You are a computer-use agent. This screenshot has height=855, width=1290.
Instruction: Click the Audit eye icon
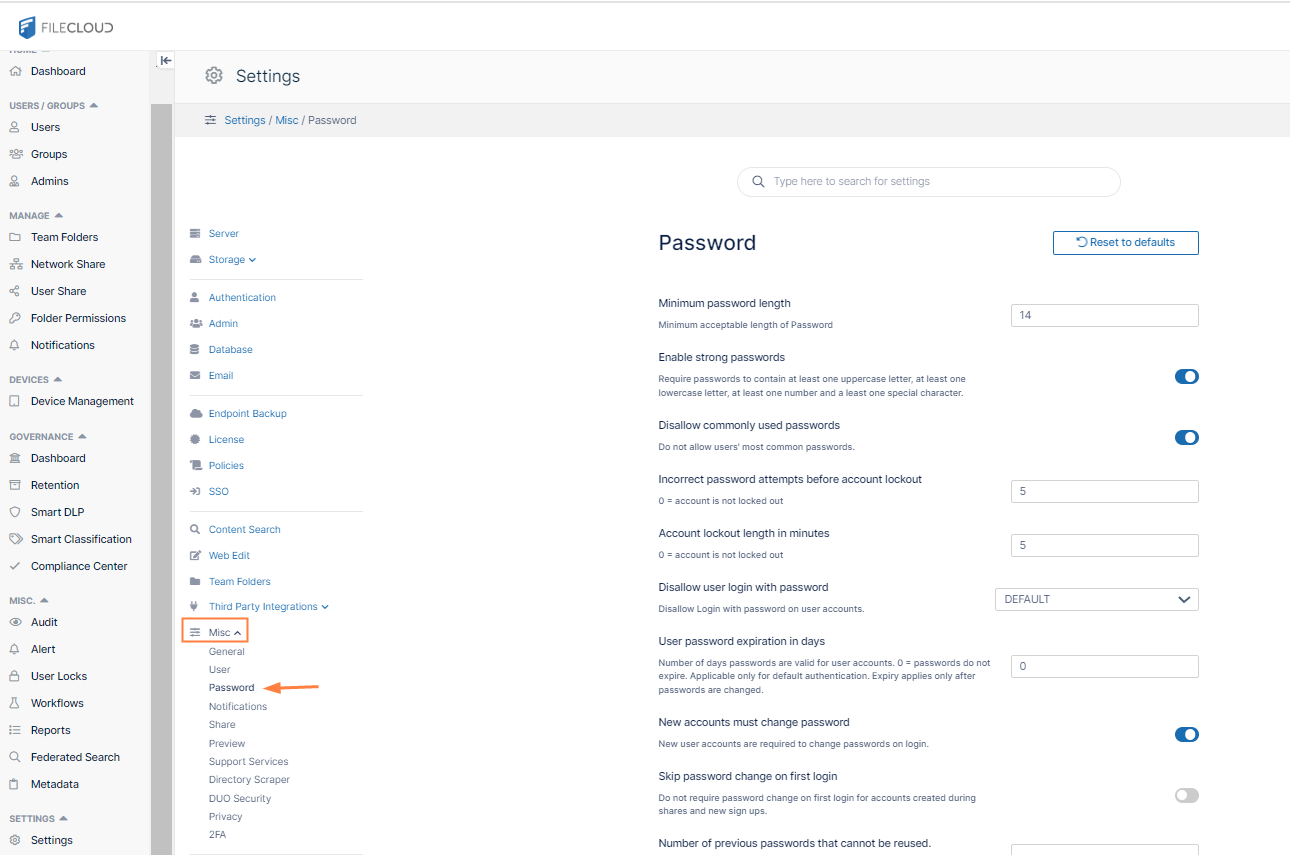14,622
